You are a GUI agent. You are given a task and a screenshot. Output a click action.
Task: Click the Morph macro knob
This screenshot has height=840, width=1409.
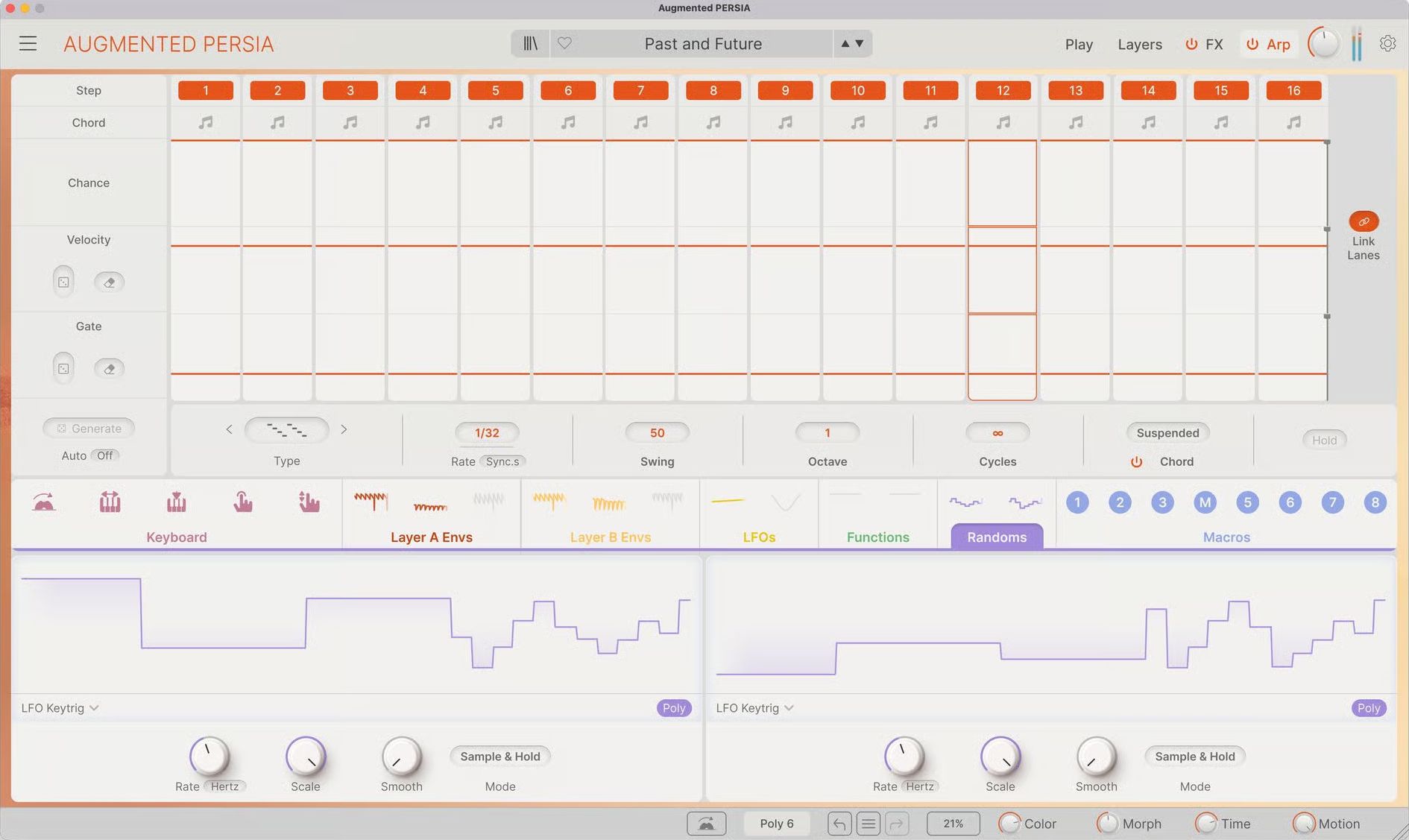(x=1107, y=824)
